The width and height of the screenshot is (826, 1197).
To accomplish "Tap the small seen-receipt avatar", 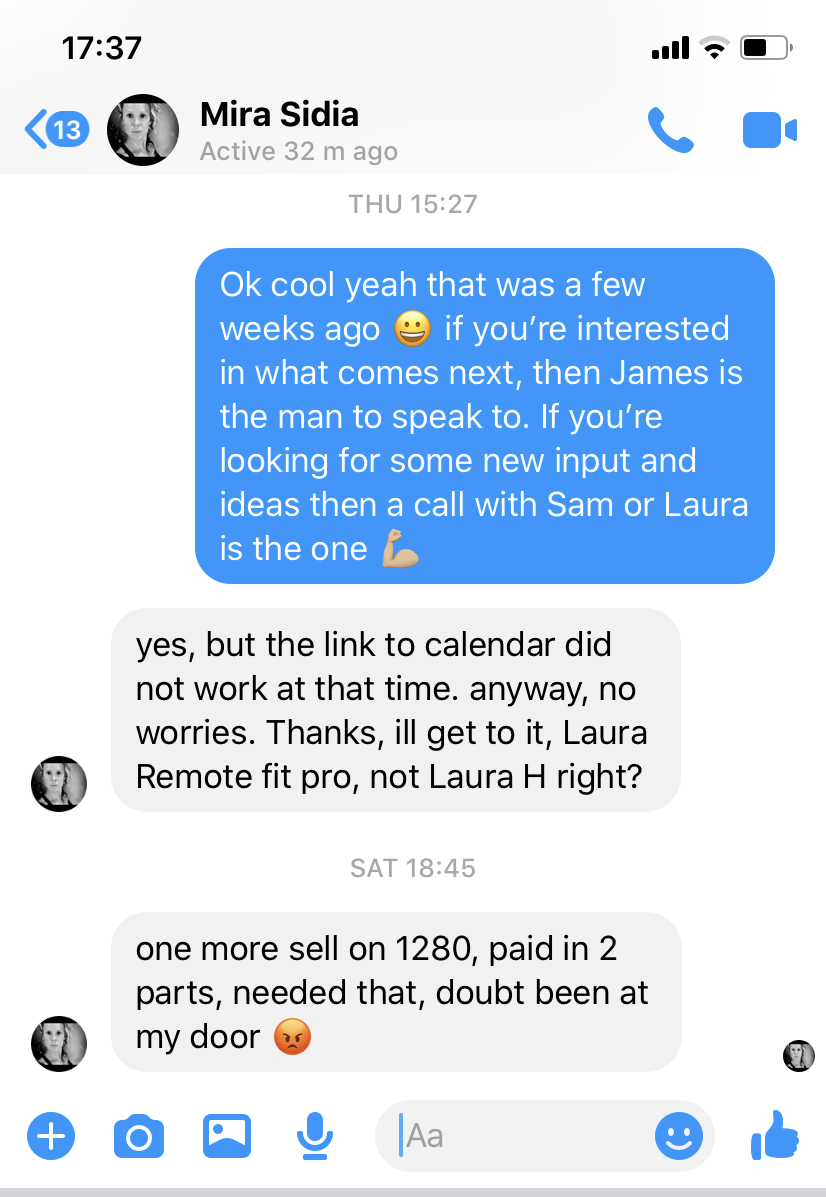I will pos(798,1055).
